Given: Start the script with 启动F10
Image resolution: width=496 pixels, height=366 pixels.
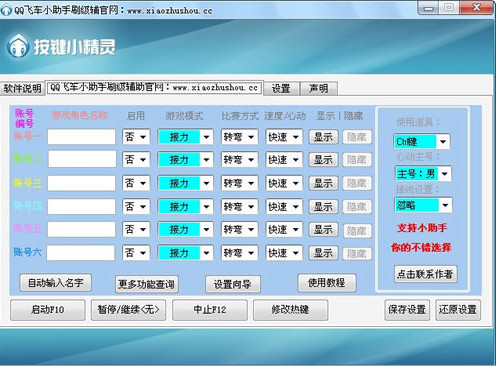Looking at the screenshot, I should [48, 310].
